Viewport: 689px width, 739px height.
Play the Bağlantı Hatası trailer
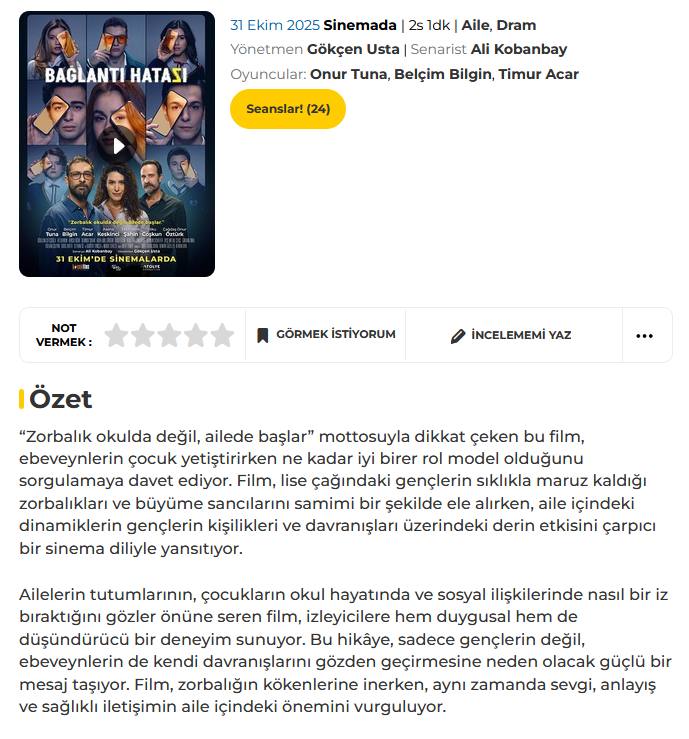[117, 146]
